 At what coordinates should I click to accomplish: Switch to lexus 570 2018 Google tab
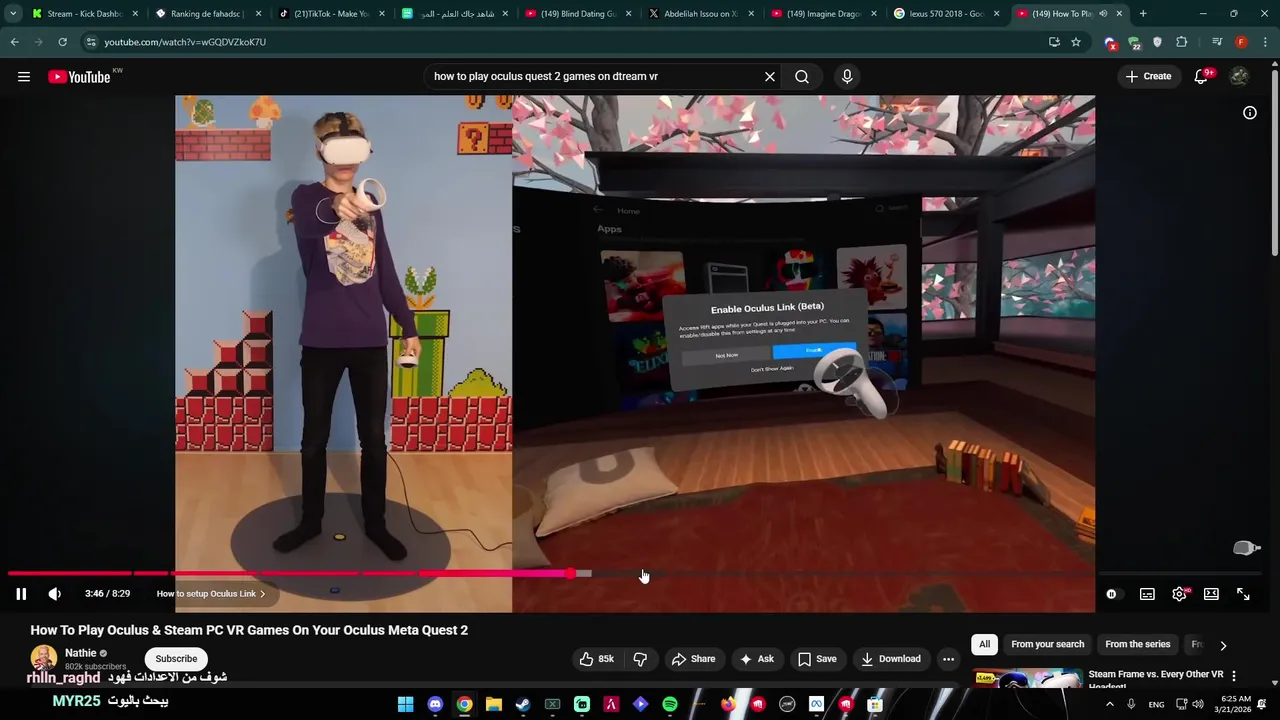pos(947,14)
